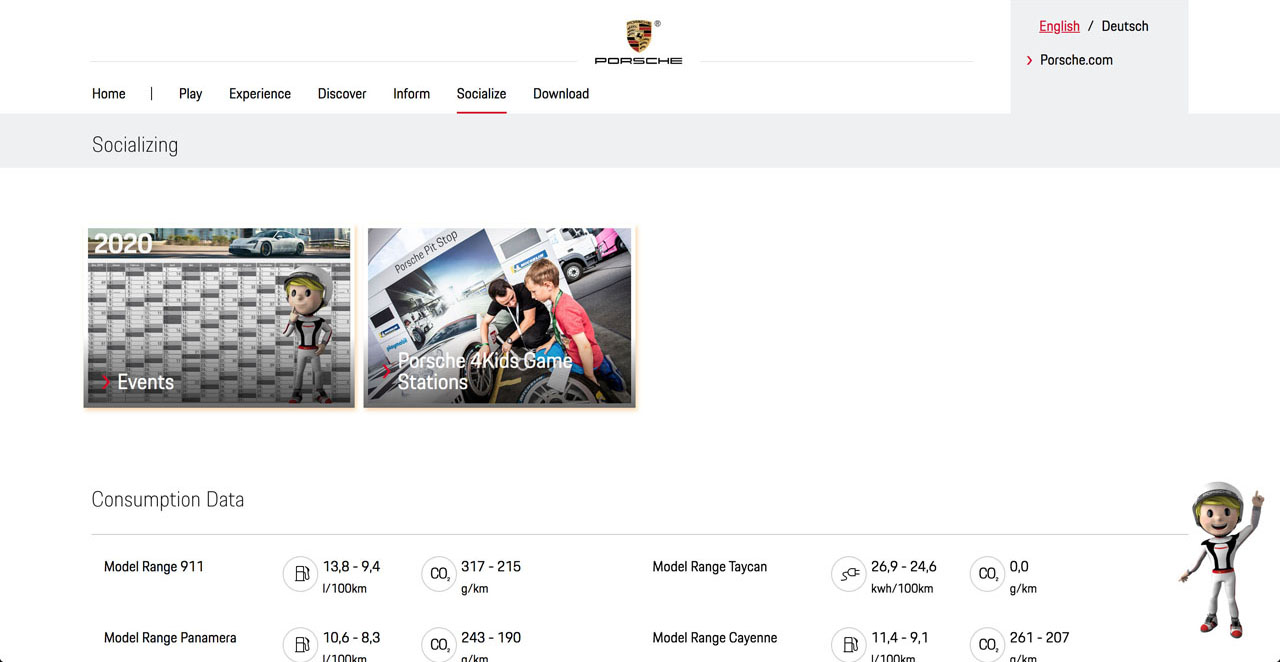The width and height of the screenshot is (1280, 662).
Task: Click the 261 - 207 emissions value
Action: 1039,637
